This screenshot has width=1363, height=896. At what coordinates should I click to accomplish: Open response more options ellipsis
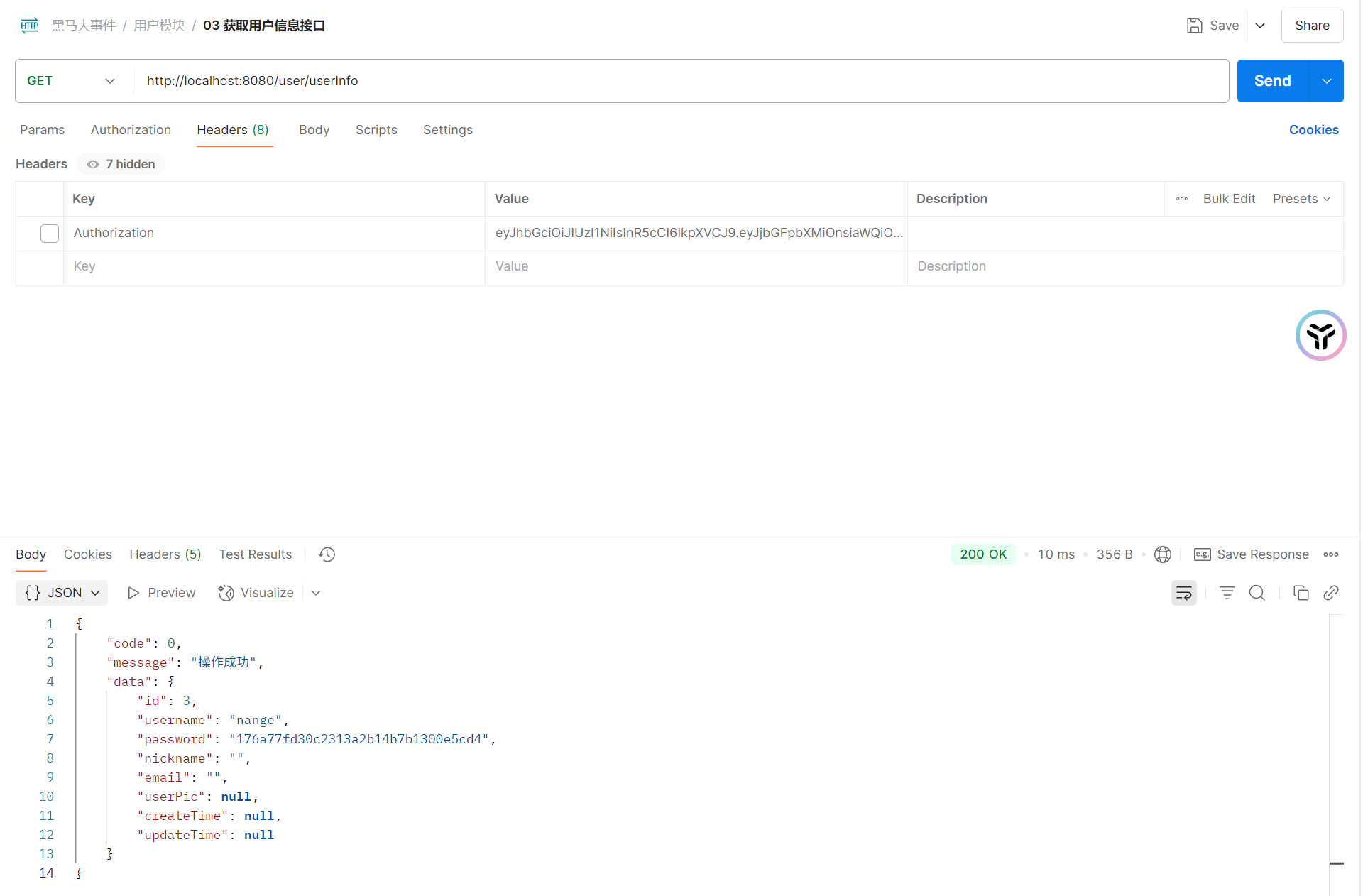tap(1331, 554)
